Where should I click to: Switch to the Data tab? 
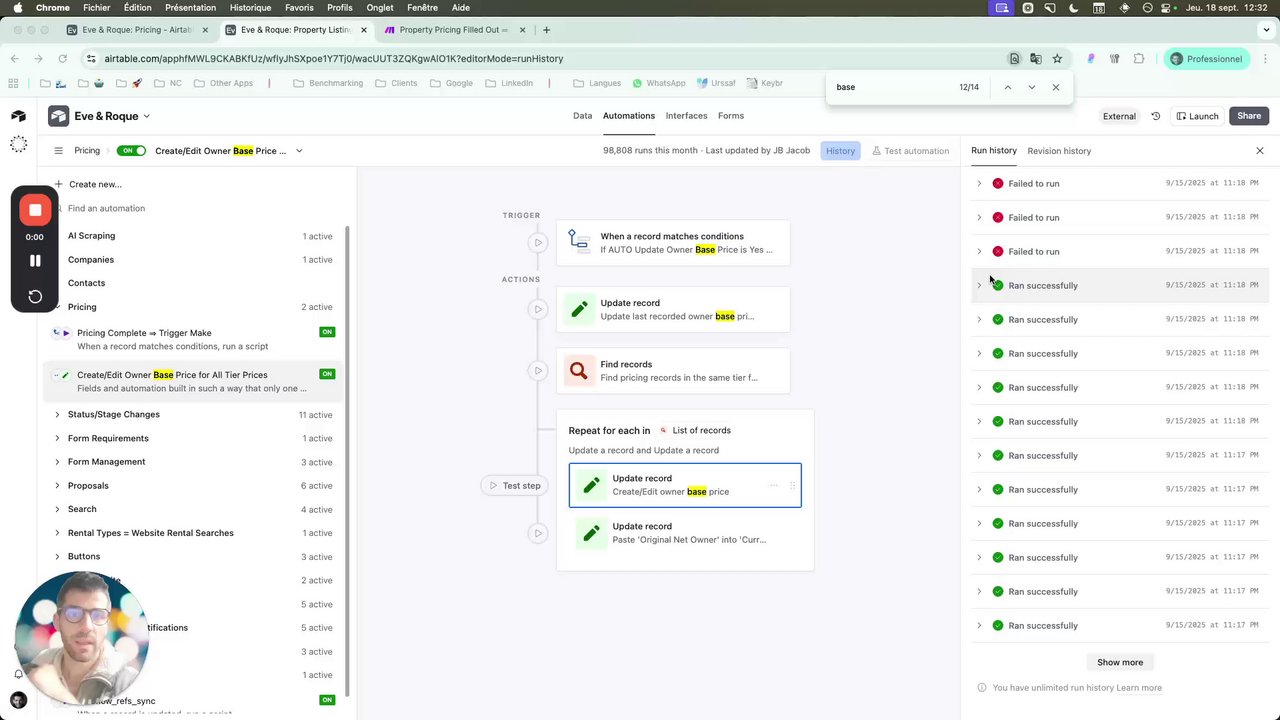click(582, 116)
